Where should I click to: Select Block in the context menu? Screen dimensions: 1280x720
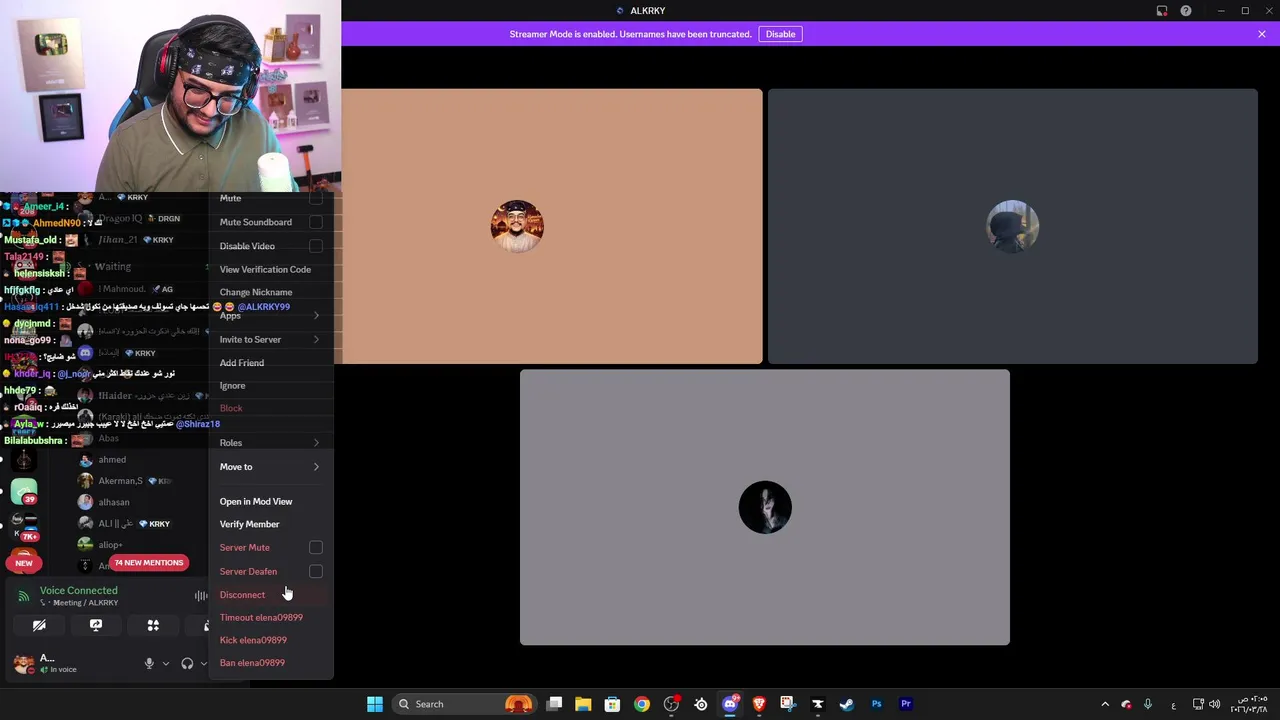pyautogui.click(x=271, y=408)
